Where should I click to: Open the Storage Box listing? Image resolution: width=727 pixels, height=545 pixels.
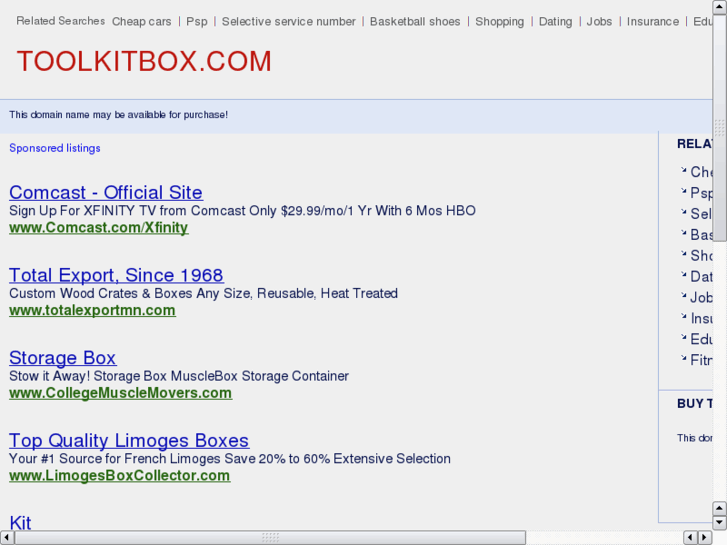tap(63, 358)
